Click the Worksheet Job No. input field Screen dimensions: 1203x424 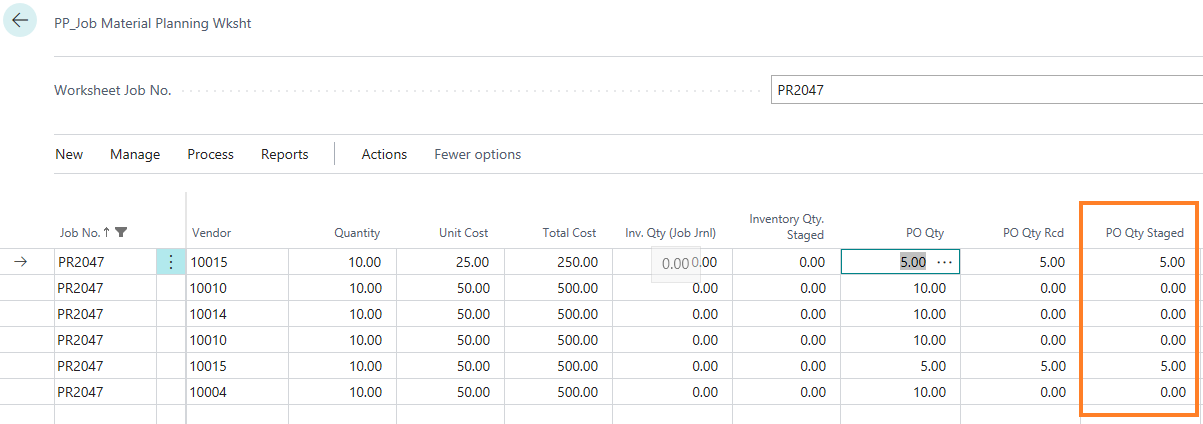pyautogui.click(x=985, y=90)
